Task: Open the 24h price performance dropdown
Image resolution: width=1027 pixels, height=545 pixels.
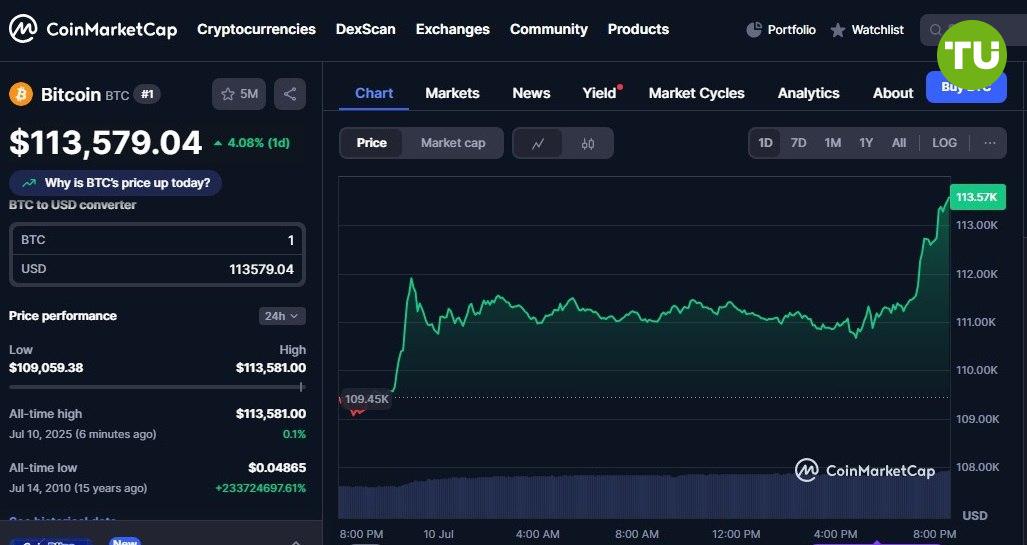Action: point(282,316)
